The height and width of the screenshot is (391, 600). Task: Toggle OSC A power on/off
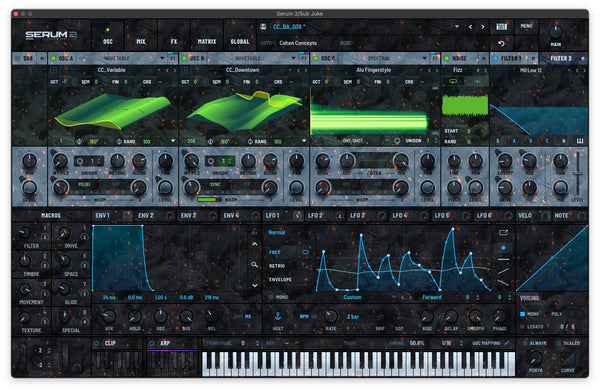[x=53, y=58]
